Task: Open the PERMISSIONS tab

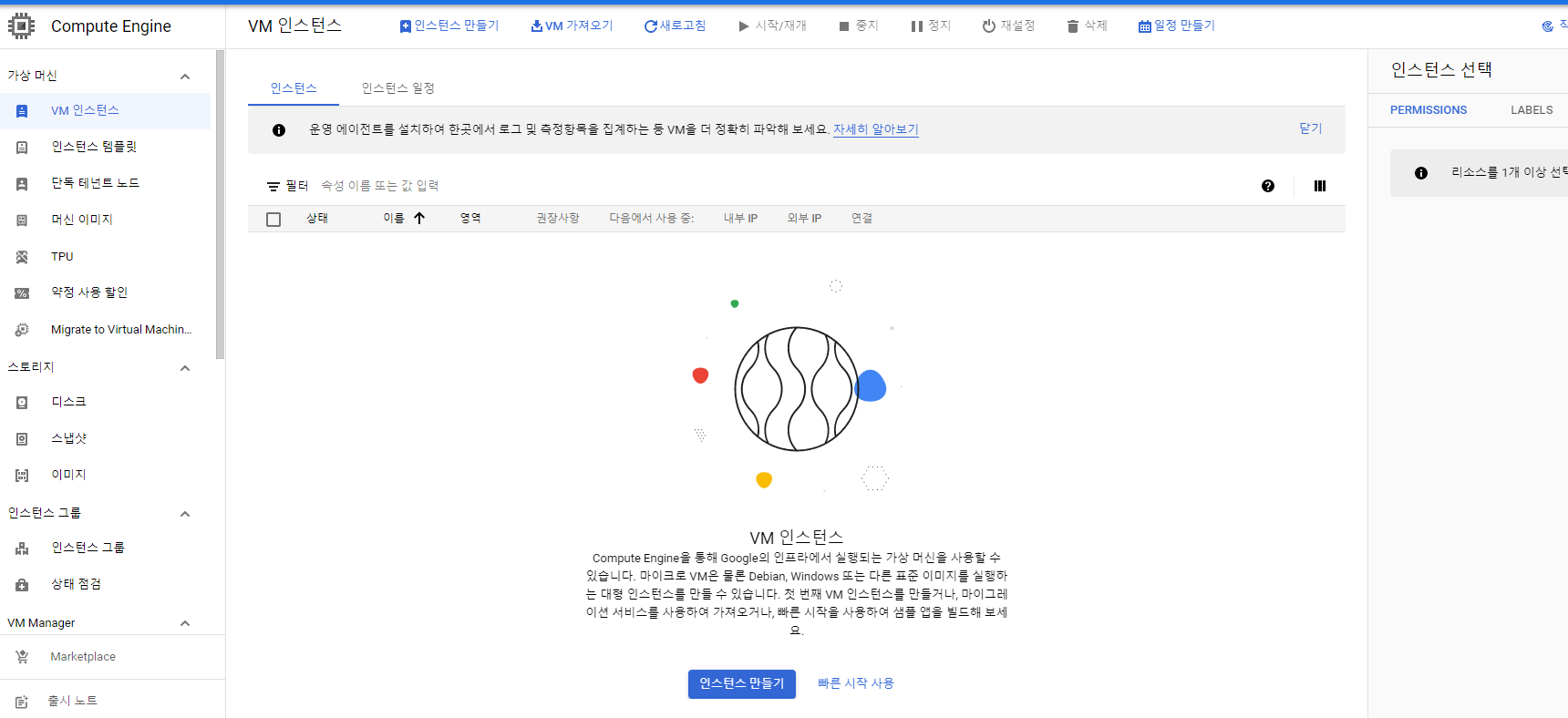Action: click(x=1429, y=109)
